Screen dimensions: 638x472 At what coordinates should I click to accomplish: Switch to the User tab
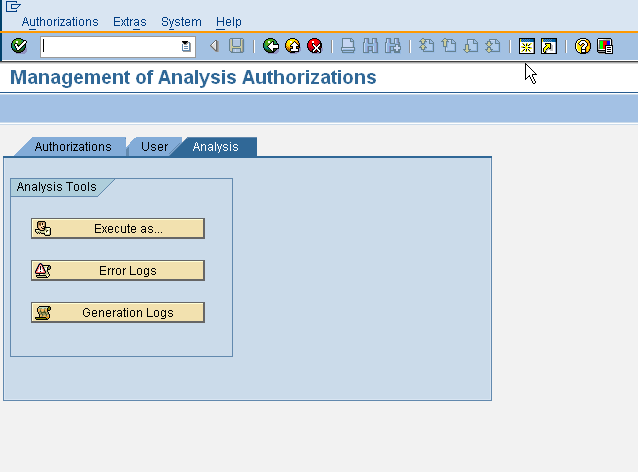(x=155, y=147)
